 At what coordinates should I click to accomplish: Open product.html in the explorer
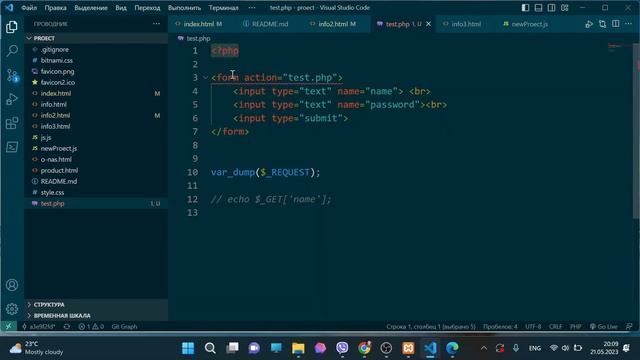[96, 170]
